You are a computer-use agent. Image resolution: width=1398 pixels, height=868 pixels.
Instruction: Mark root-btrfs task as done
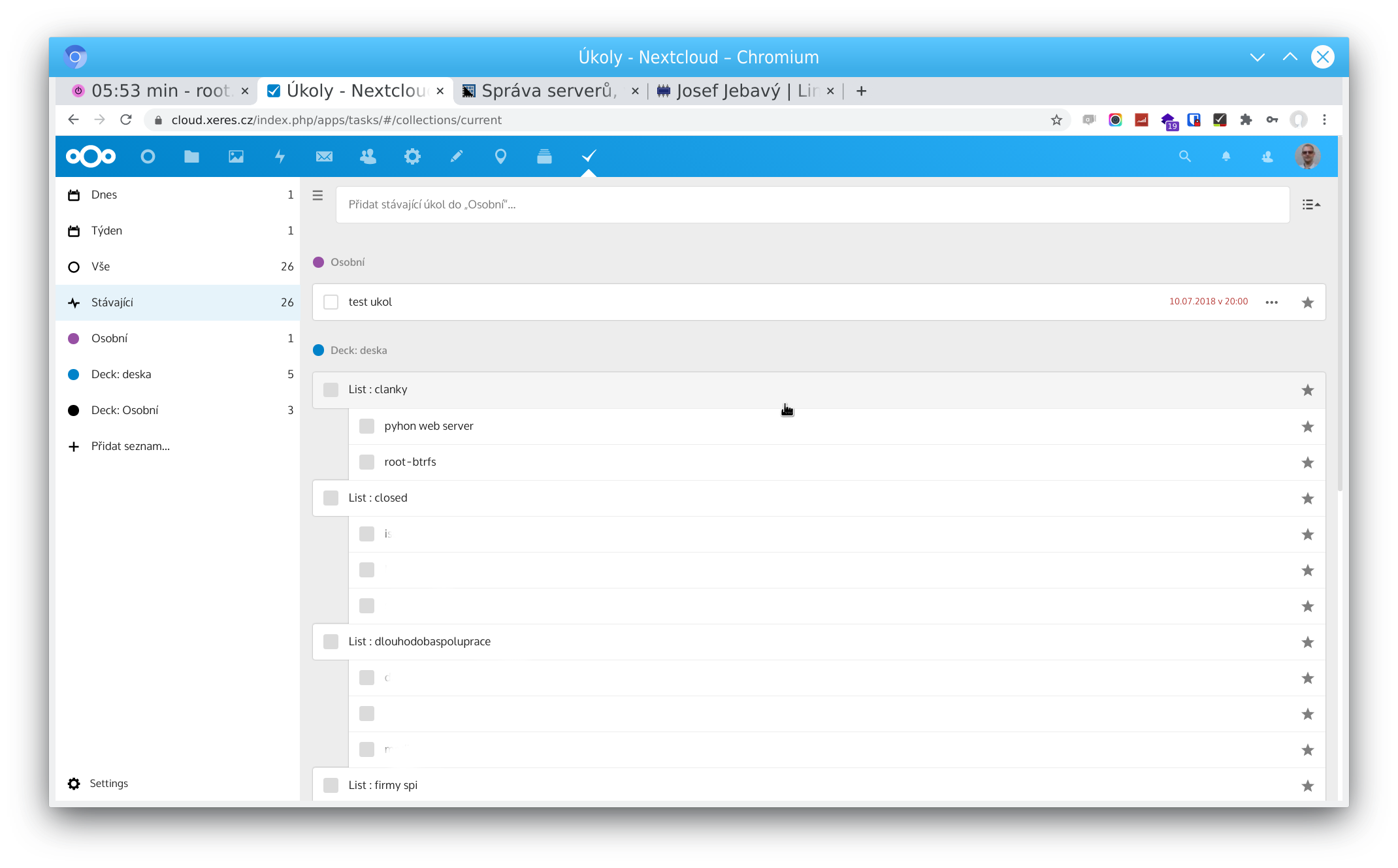click(367, 462)
